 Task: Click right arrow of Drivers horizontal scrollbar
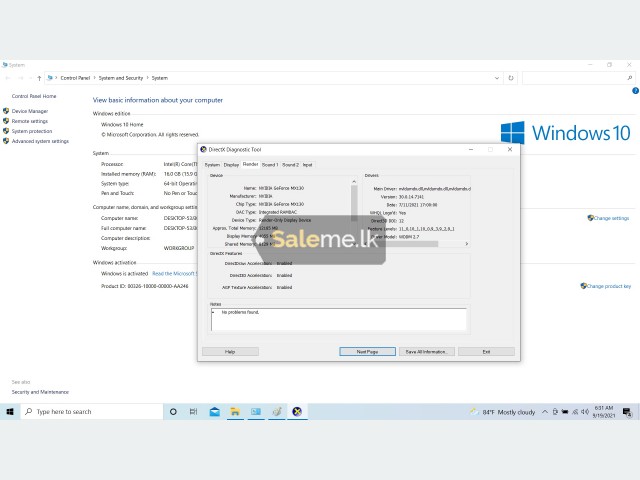(x=467, y=244)
